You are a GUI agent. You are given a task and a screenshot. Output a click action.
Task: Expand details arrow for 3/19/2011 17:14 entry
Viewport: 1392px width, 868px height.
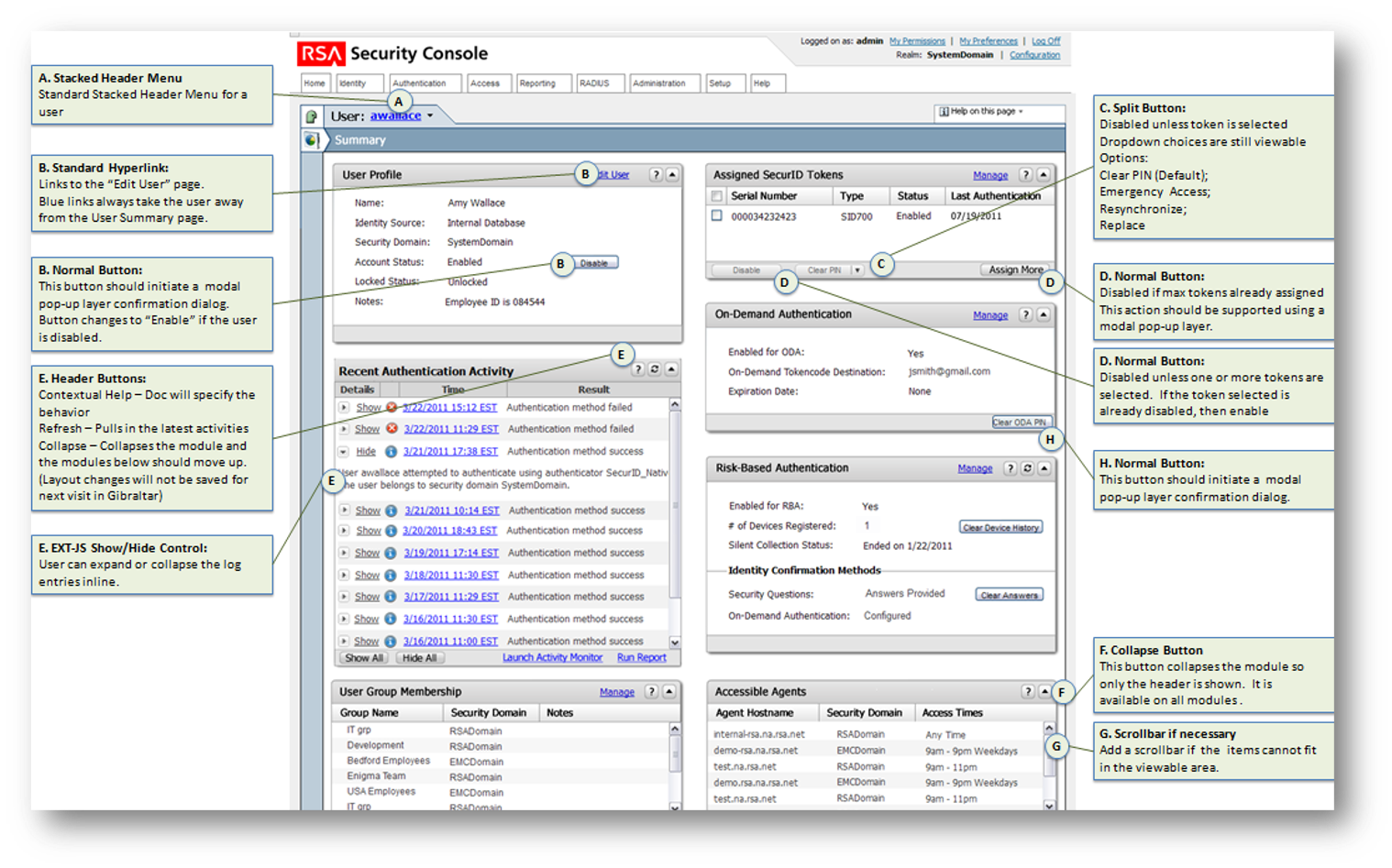point(344,553)
